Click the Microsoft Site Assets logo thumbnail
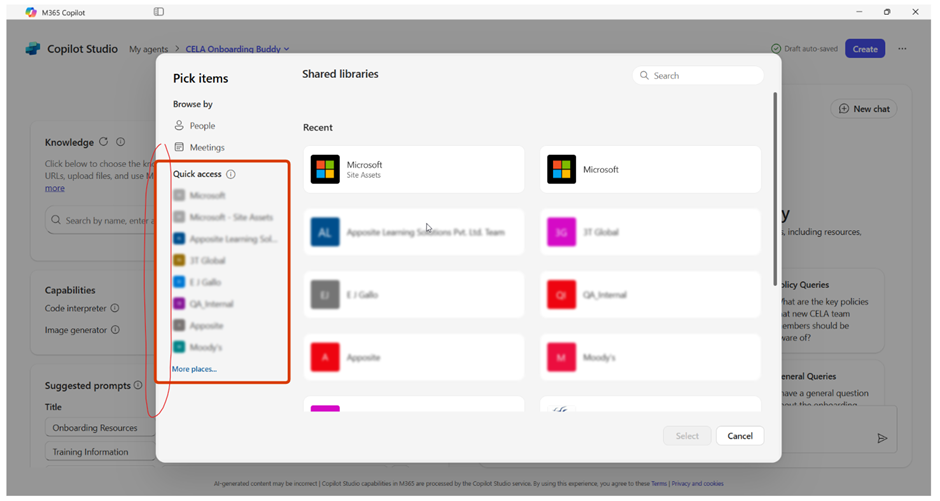Screen dimensions: 940x501 pos(325,169)
